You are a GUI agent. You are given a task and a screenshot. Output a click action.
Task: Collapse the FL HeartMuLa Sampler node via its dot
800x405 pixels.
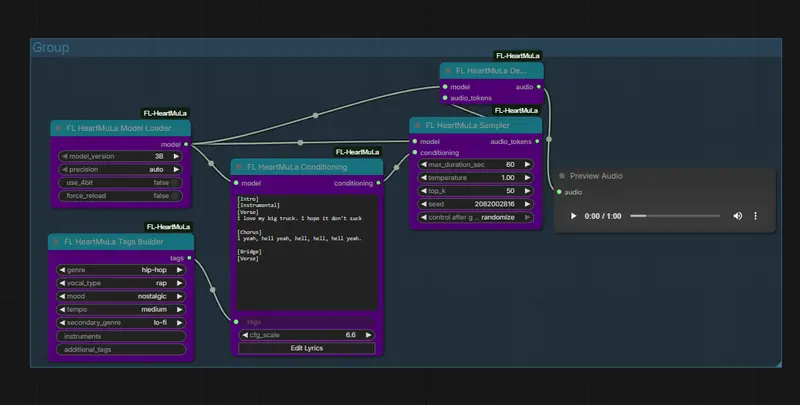pos(418,126)
